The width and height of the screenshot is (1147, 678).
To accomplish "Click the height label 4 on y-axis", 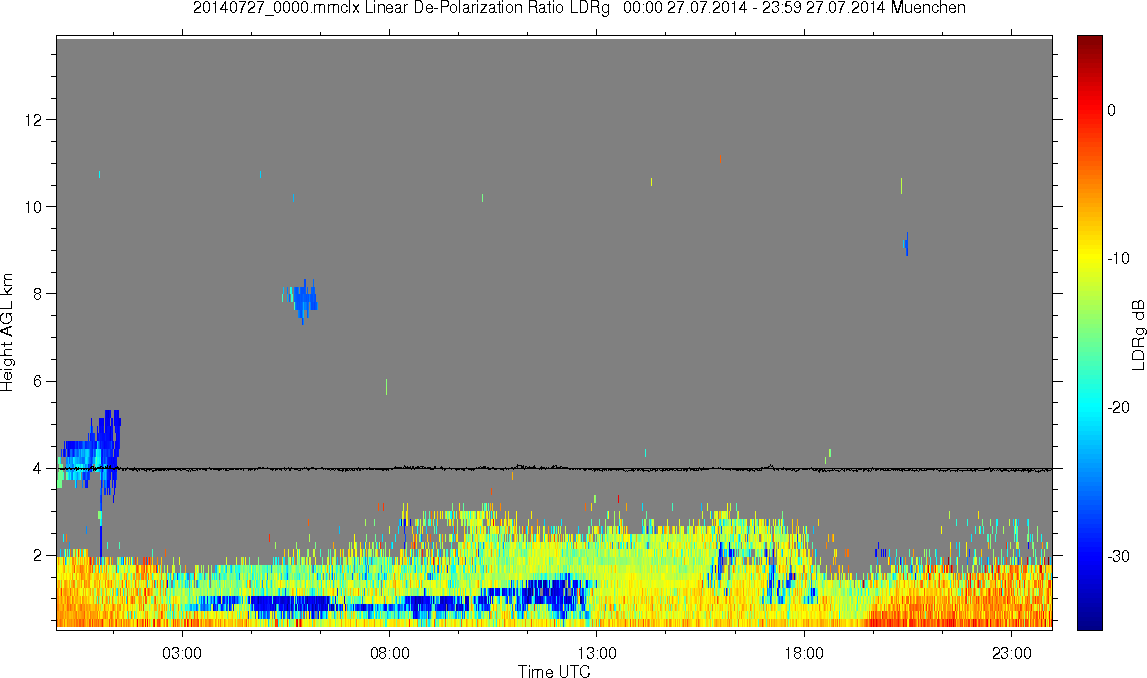I will point(37,468).
